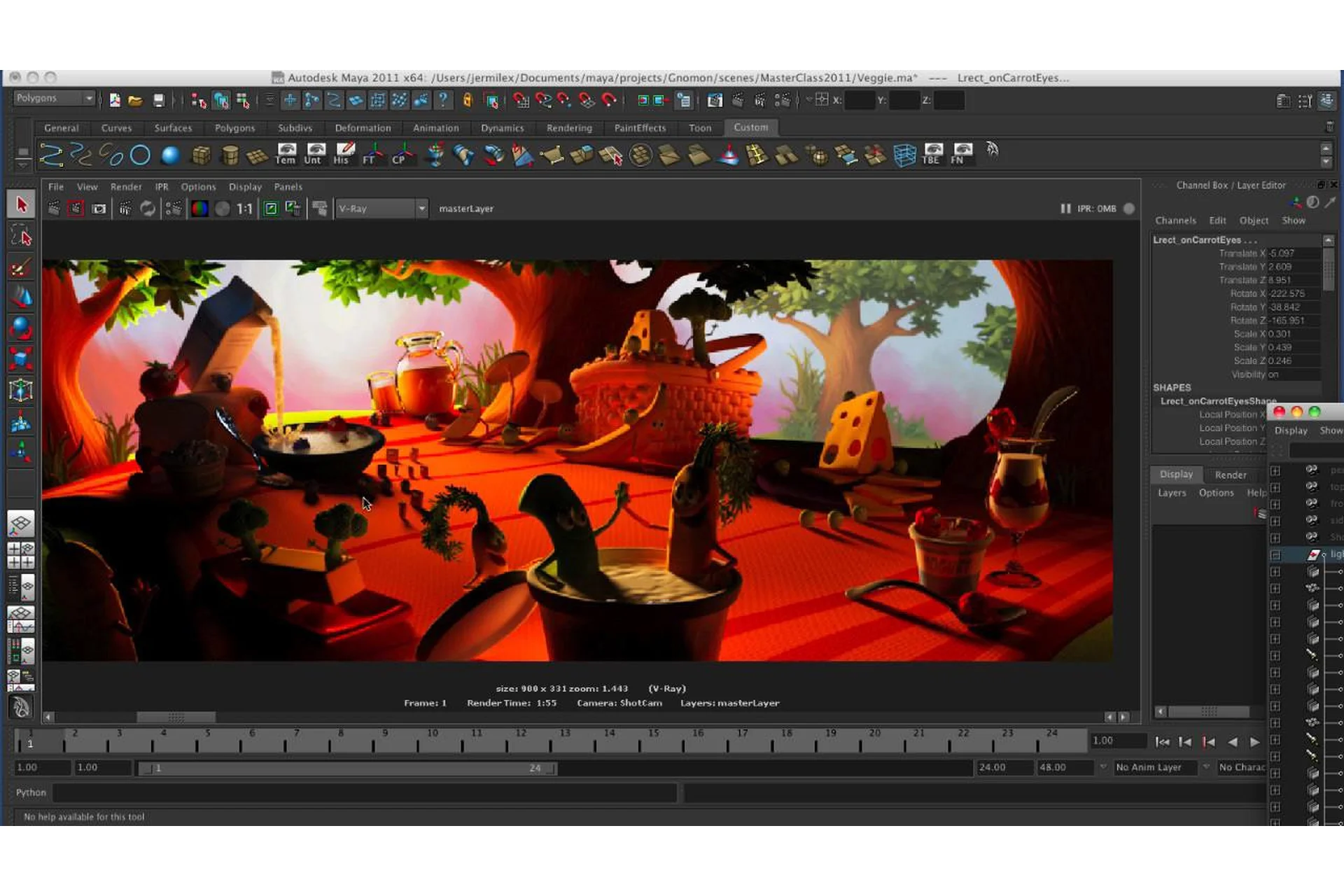Pause IPR rendering with the pause button
The image size is (1344, 896).
[1065, 209]
